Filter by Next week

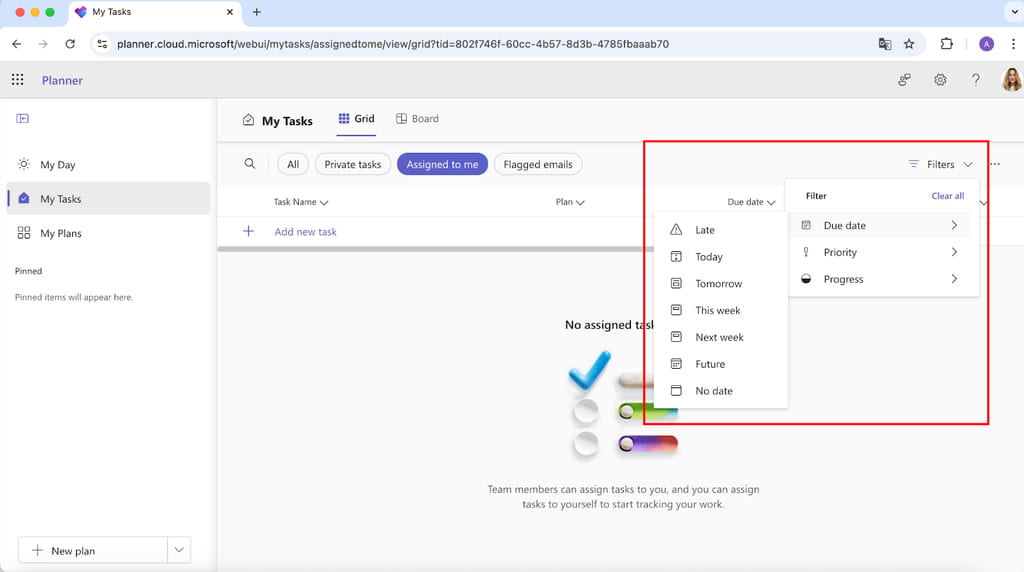[720, 337]
